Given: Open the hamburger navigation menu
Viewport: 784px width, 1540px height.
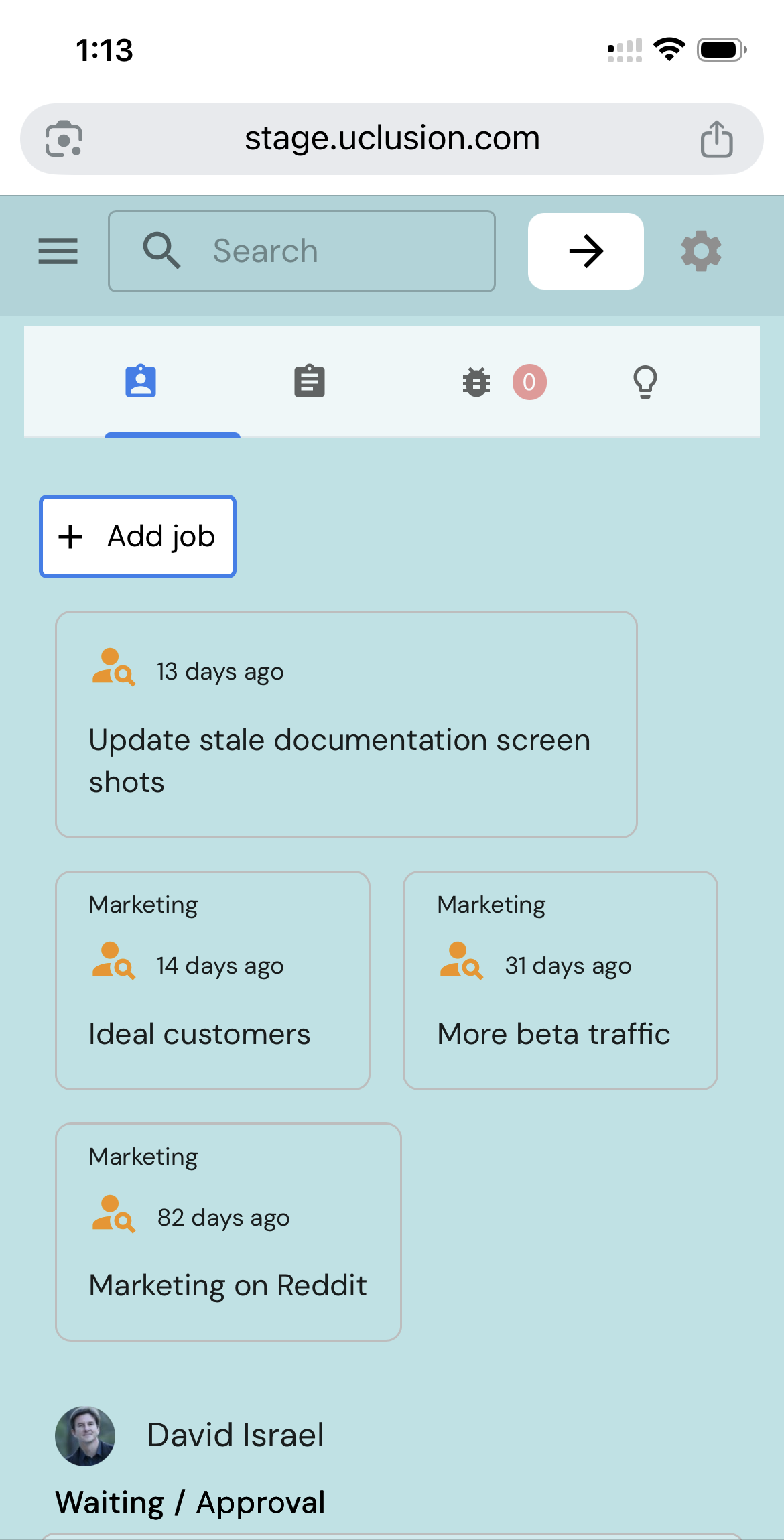Looking at the screenshot, I should coord(58,251).
